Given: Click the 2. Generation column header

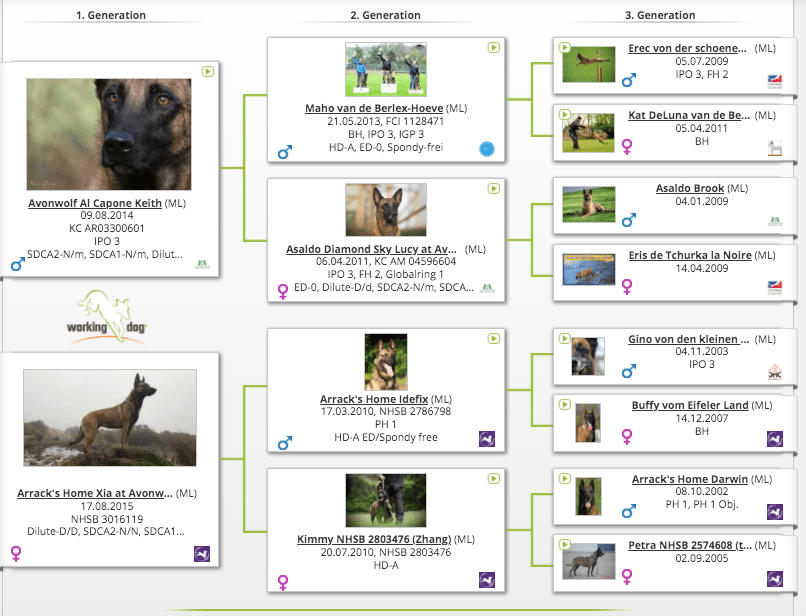Looking at the screenshot, I should tap(385, 15).
